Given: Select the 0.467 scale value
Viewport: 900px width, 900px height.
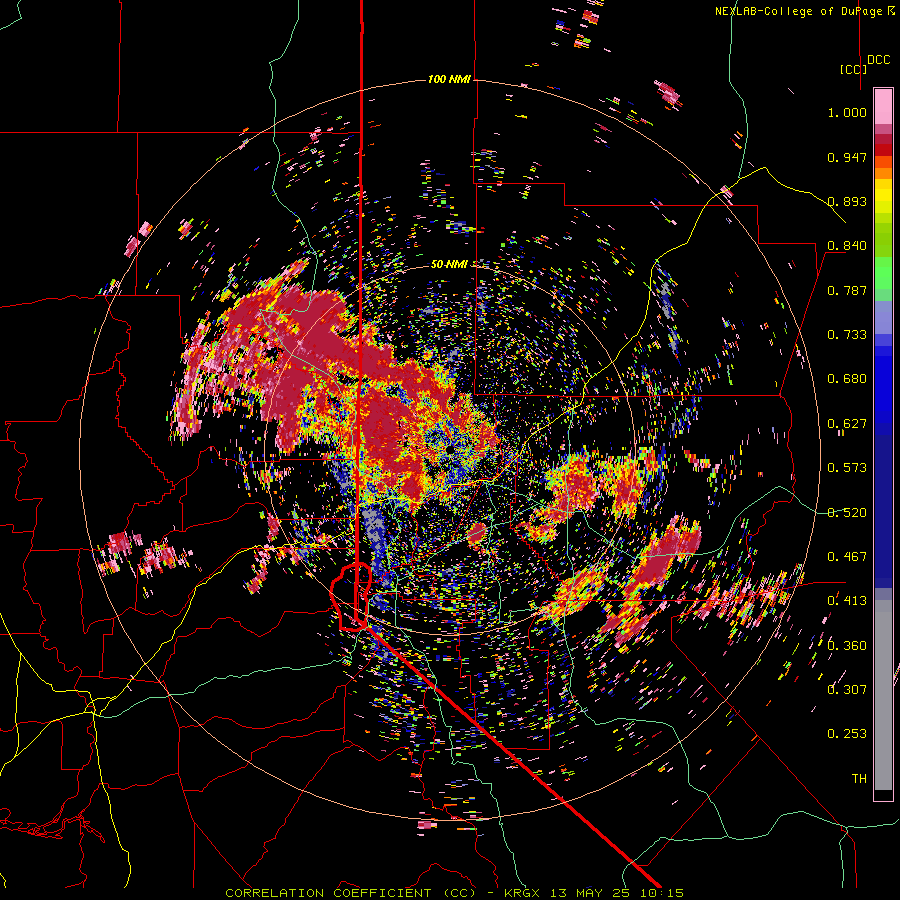Looking at the screenshot, I should [x=847, y=557].
